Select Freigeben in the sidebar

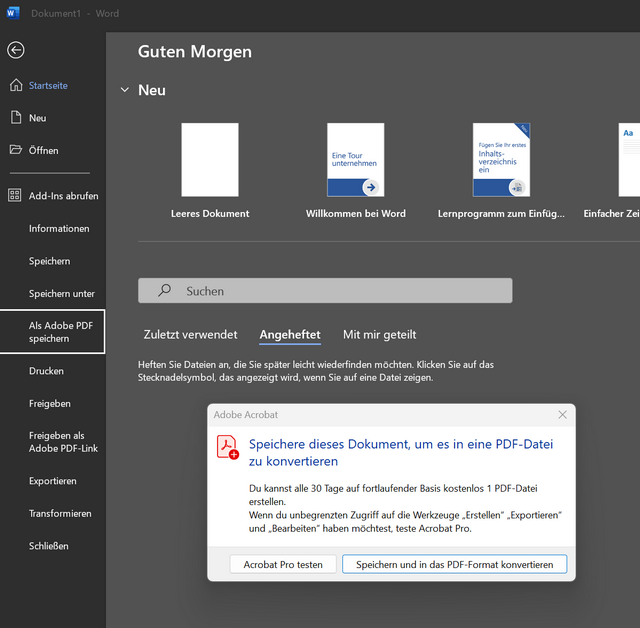tap(50, 404)
